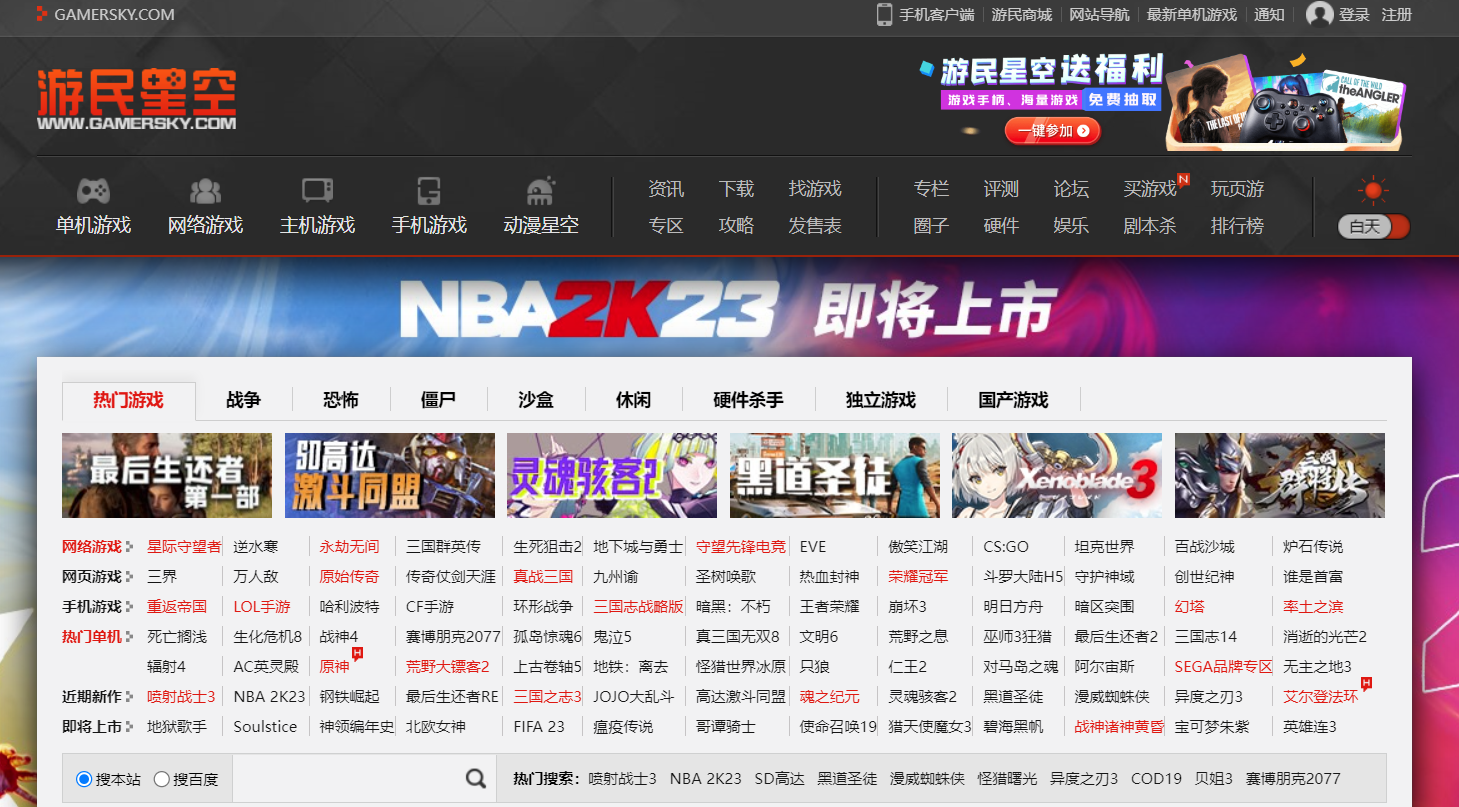The height and width of the screenshot is (807, 1459).
Task: Open the 星际守望者 game link
Action: tap(184, 547)
